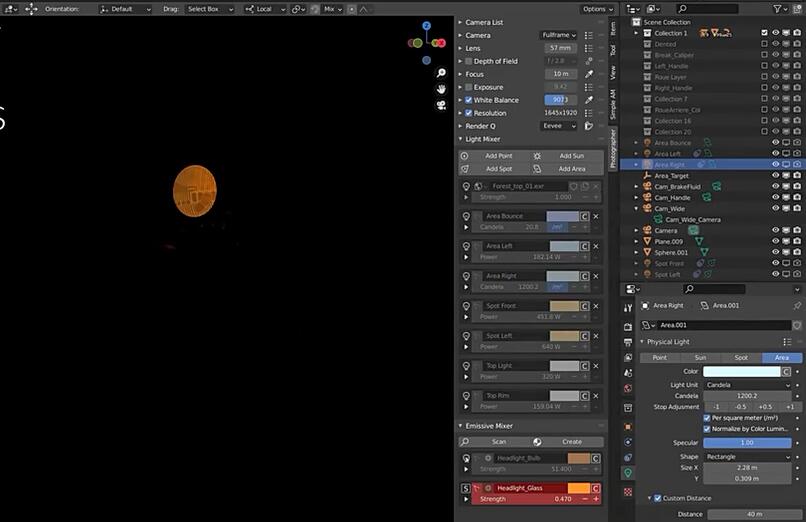The height and width of the screenshot is (522, 806).
Task: Open the Options dropdown in header
Action: click(598, 9)
